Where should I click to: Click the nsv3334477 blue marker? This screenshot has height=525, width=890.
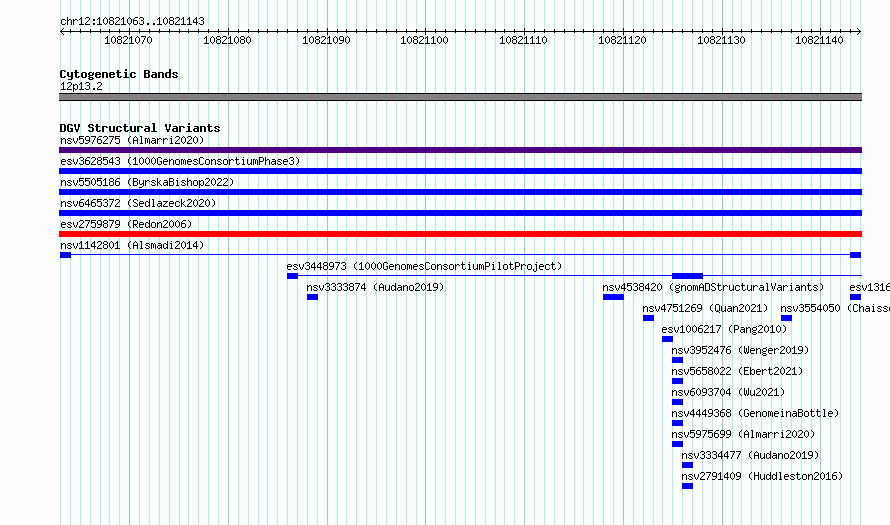pos(687,465)
